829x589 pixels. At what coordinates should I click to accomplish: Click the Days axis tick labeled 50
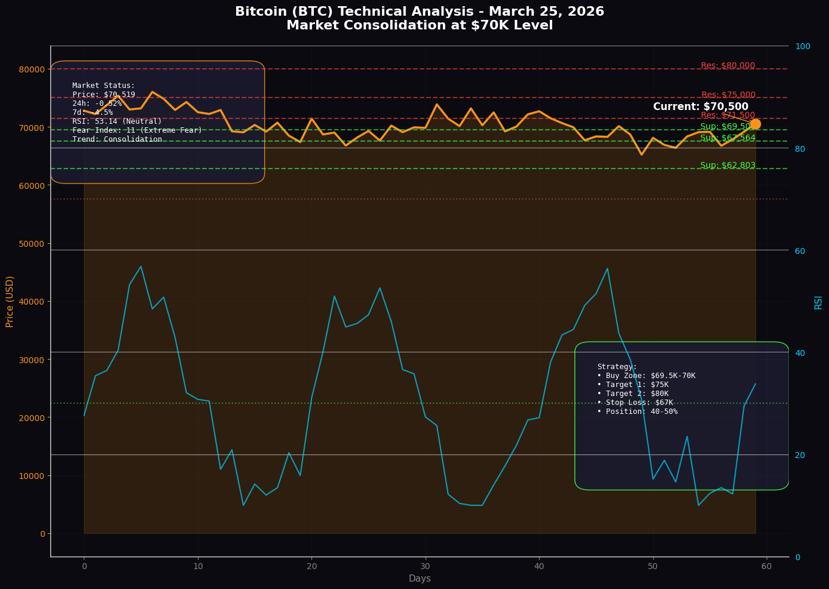pyautogui.click(x=653, y=566)
